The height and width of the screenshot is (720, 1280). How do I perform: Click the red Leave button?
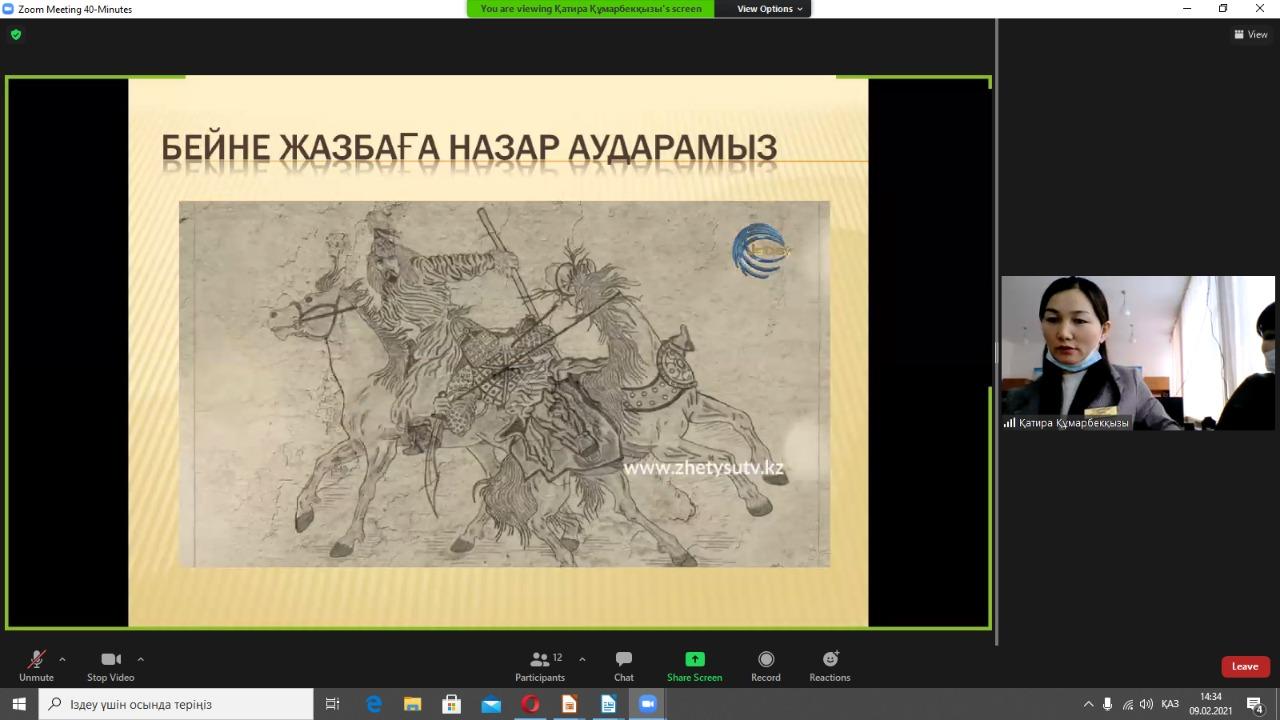click(1245, 667)
